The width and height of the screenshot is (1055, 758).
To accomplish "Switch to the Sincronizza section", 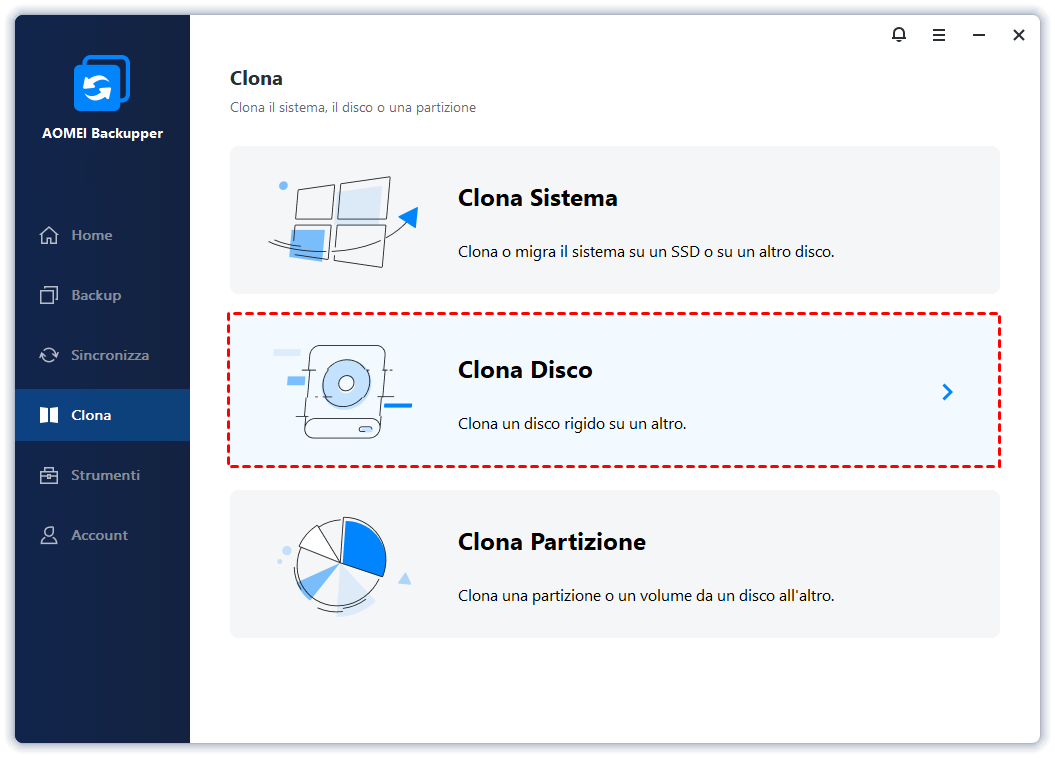I will [x=110, y=355].
